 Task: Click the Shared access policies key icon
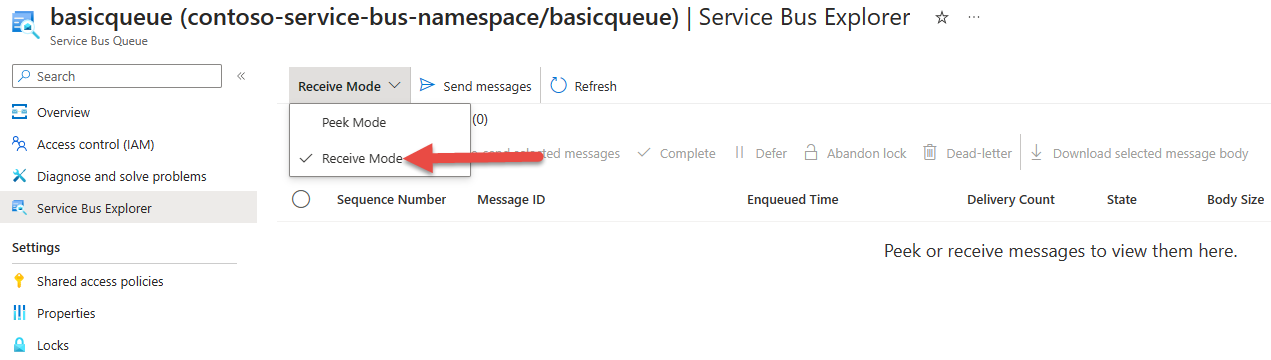point(19,281)
